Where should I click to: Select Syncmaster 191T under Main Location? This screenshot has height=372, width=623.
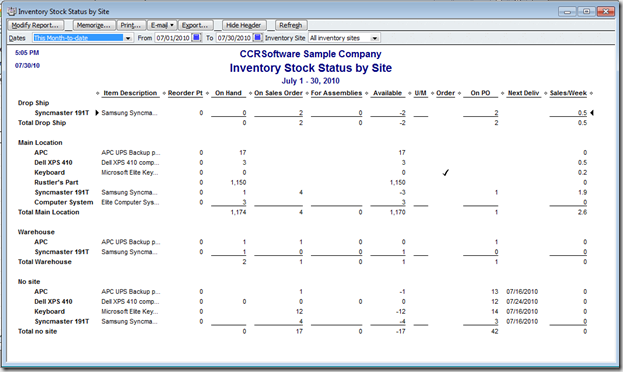[62, 192]
